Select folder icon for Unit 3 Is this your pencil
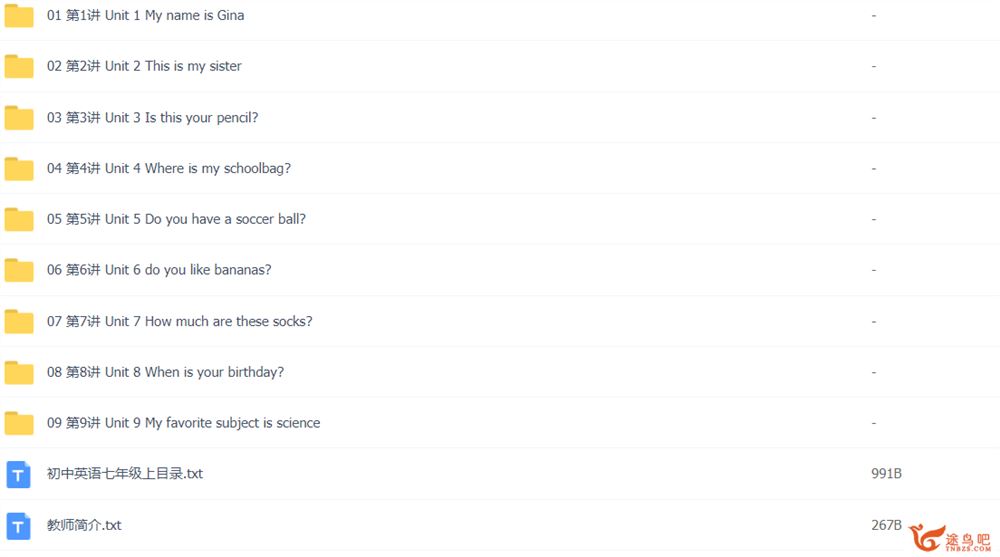Image resolution: width=1000 pixels, height=557 pixels. pos(18,117)
